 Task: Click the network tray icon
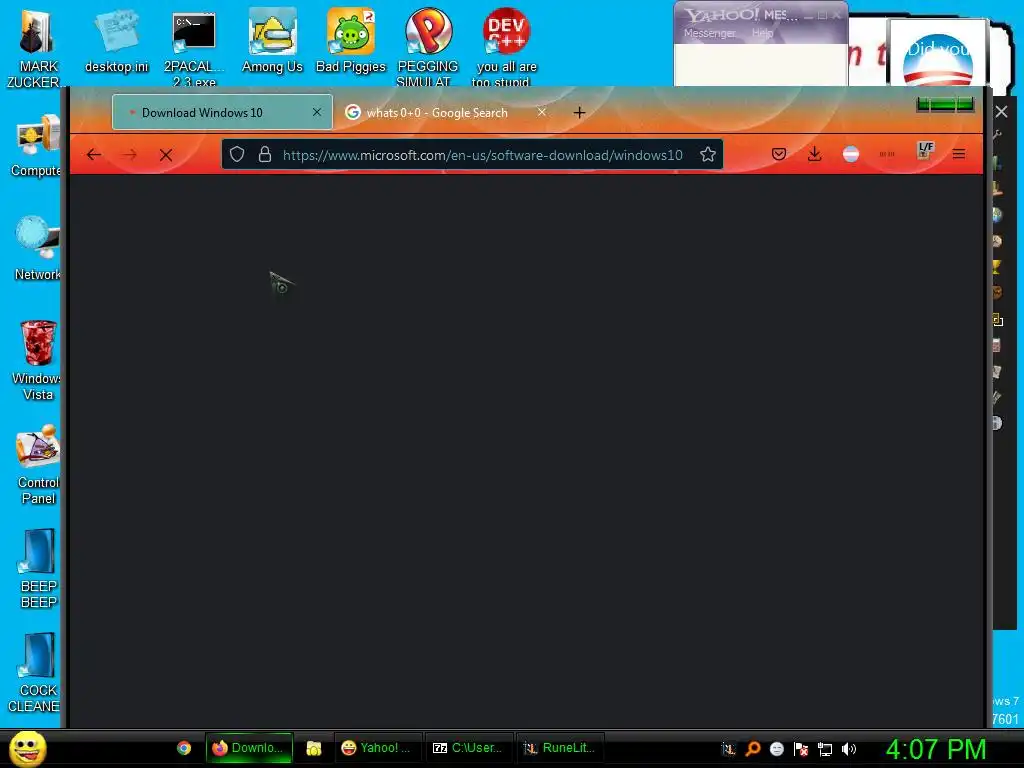[825, 748]
